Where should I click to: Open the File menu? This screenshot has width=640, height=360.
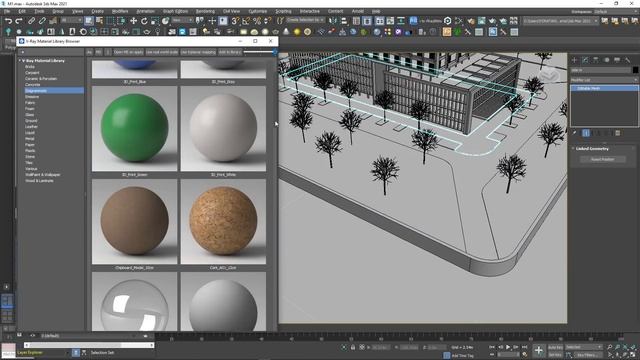point(7,11)
